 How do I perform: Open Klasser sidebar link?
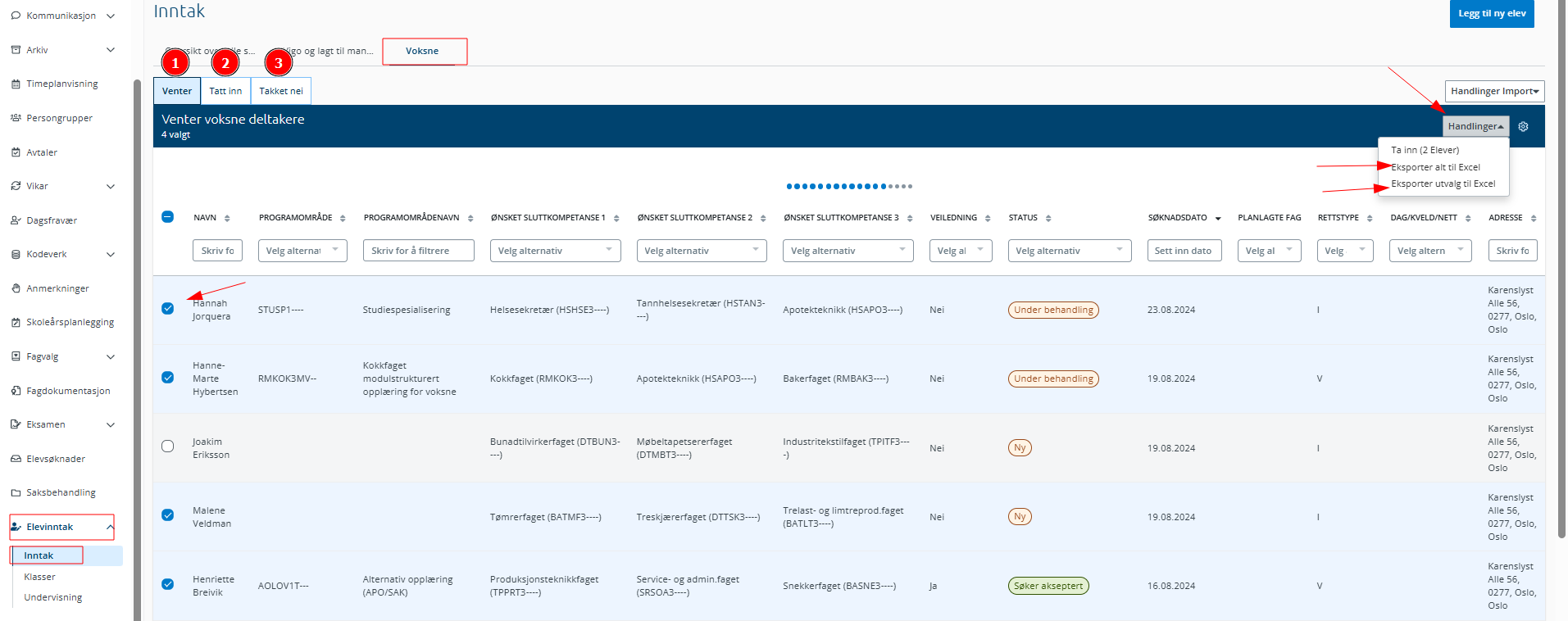(x=39, y=577)
